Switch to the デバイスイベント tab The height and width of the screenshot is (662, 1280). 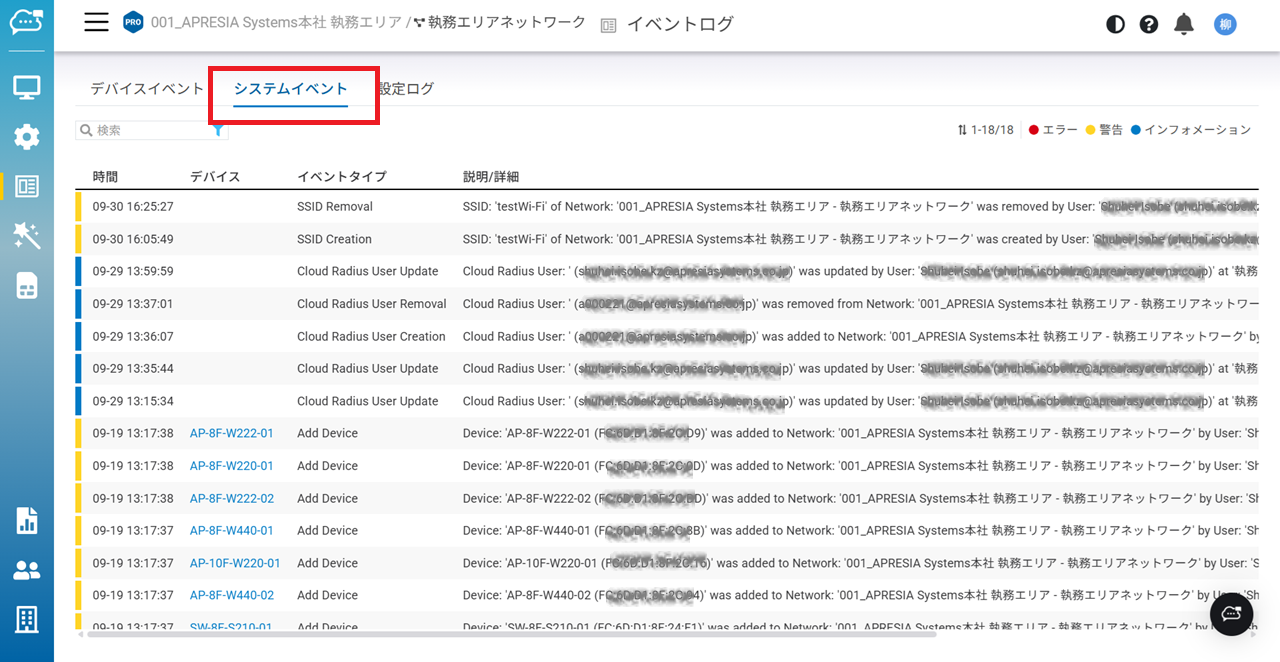point(147,89)
